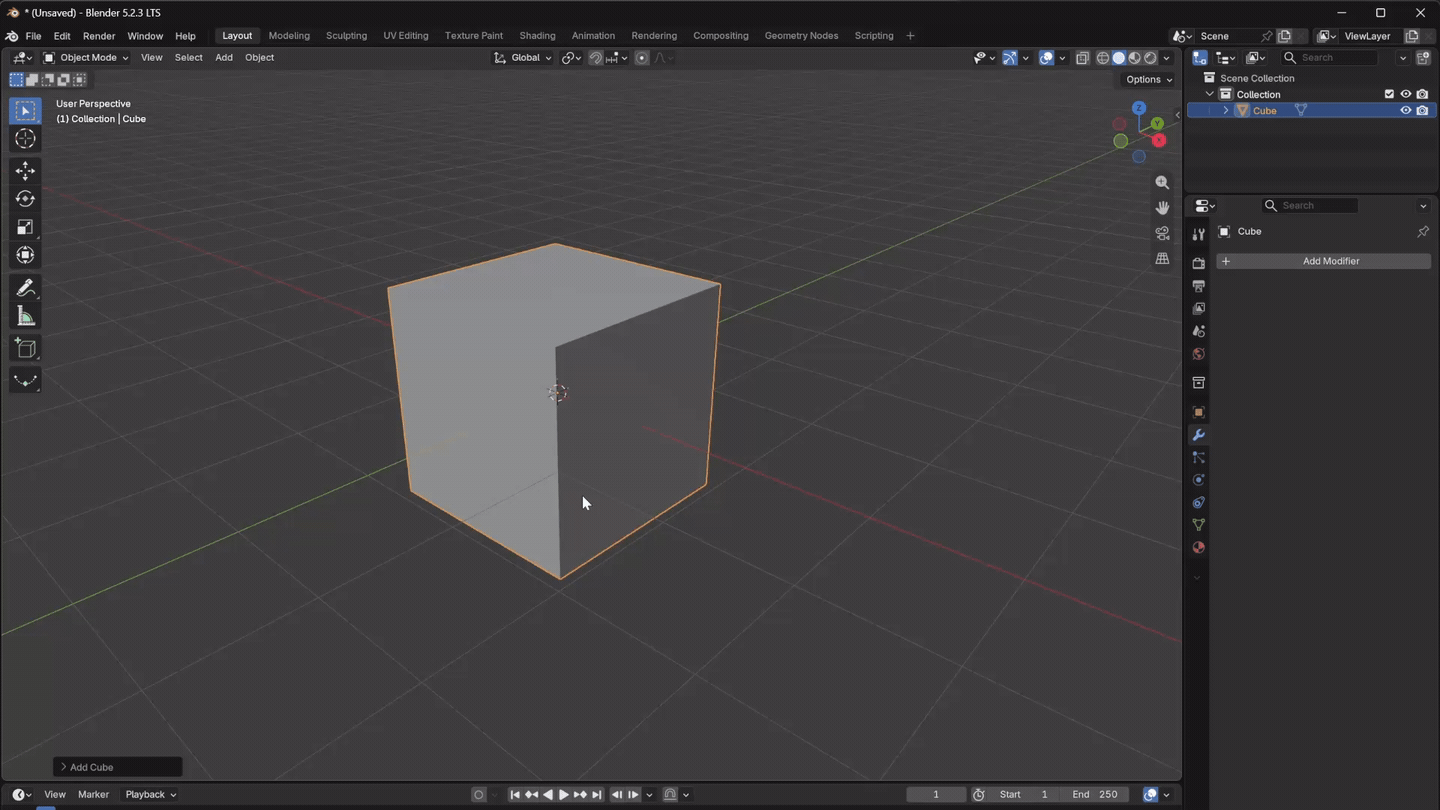Viewport: 1440px width, 810px height.
Task: Click the current frame field showing 1
Action: pyautogui.click(x=936, y=795)
